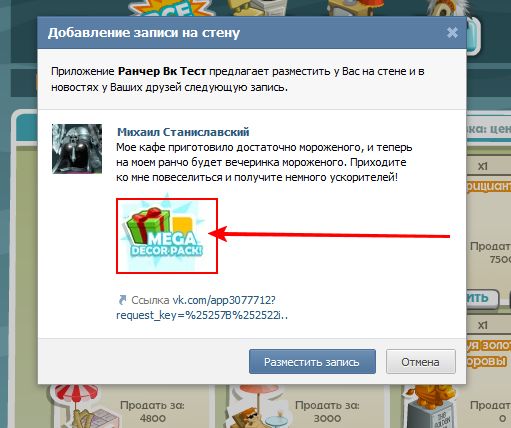Screen dimensions: 511x428
Task: Click the Продать за: 3000 sell label
Action: [327, 411]
